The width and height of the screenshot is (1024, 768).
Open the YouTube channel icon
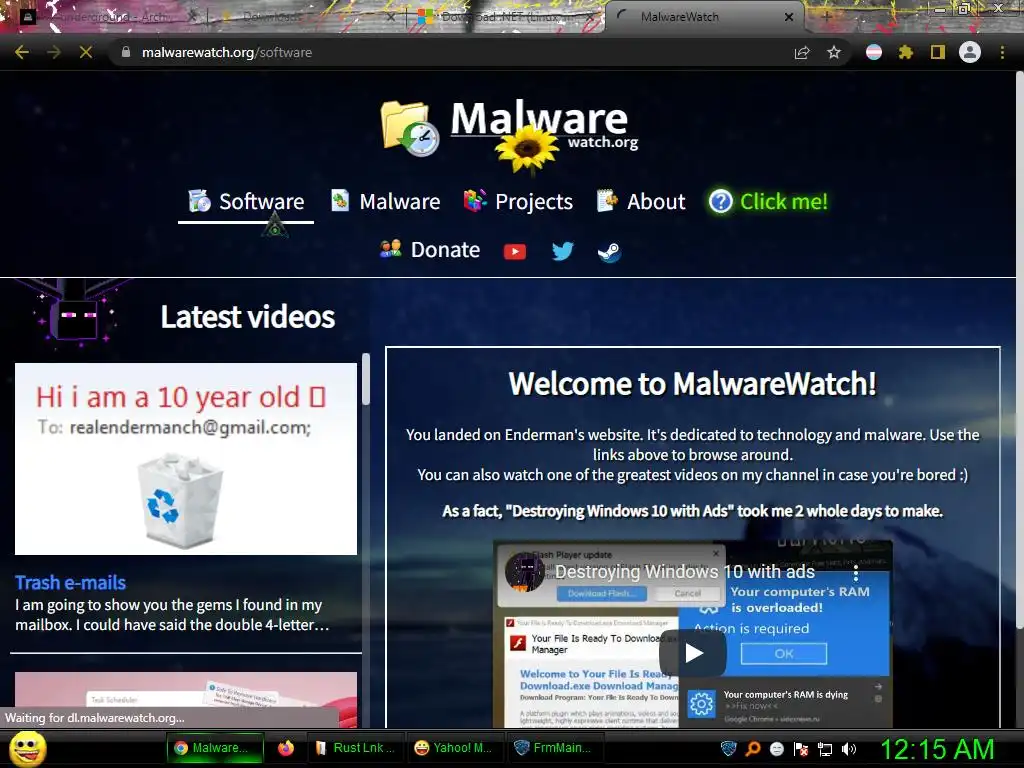click(515, 251)
